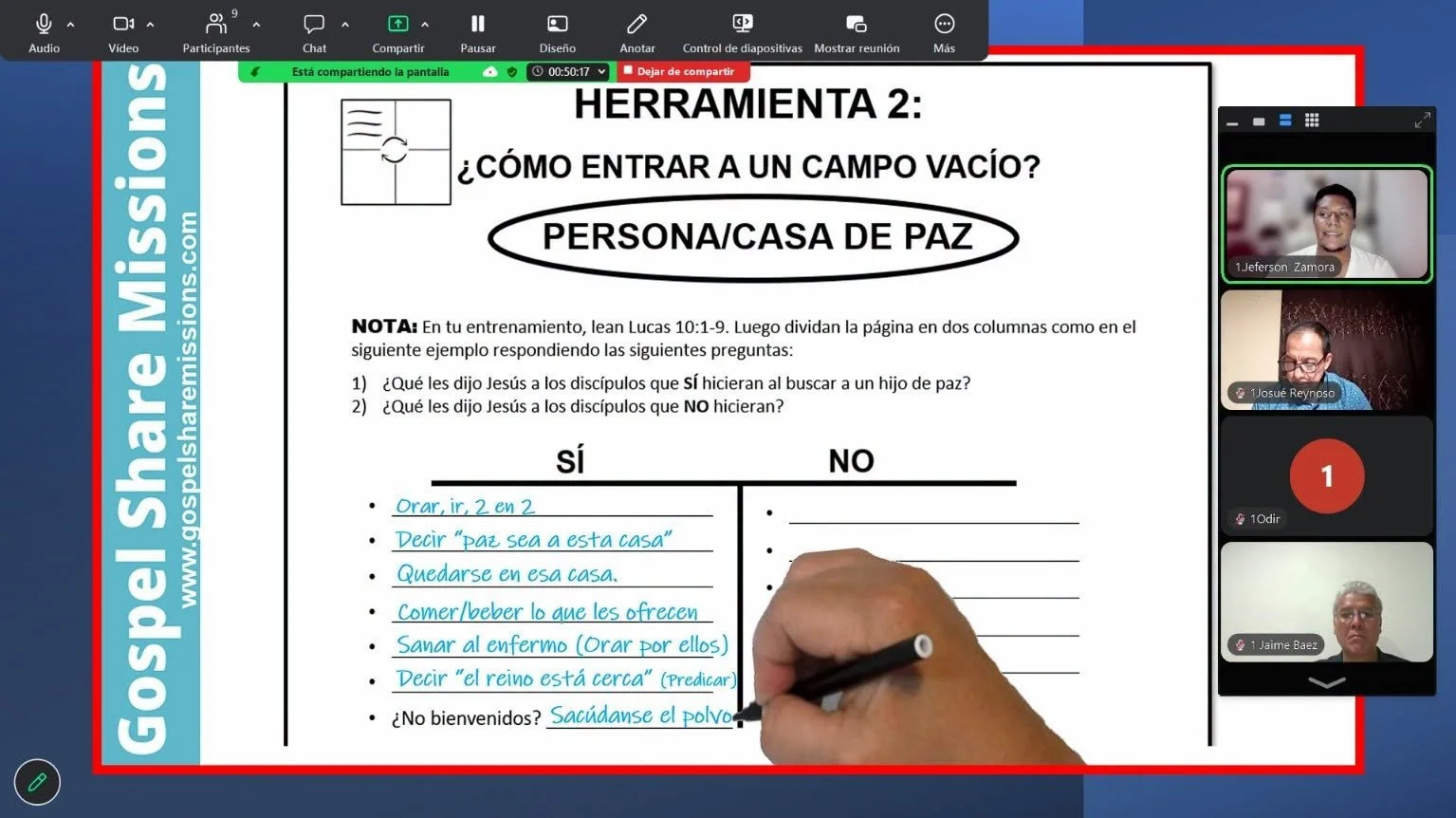Expand the Audio options arrow
Image resolution: width=1456 pixels, height=818 pixels.
(70, 24)
